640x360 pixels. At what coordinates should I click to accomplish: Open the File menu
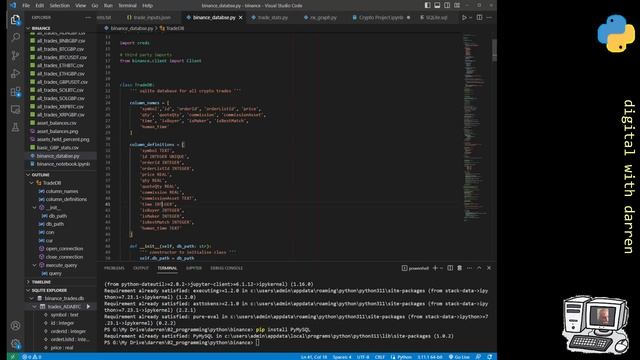point(26,6)
